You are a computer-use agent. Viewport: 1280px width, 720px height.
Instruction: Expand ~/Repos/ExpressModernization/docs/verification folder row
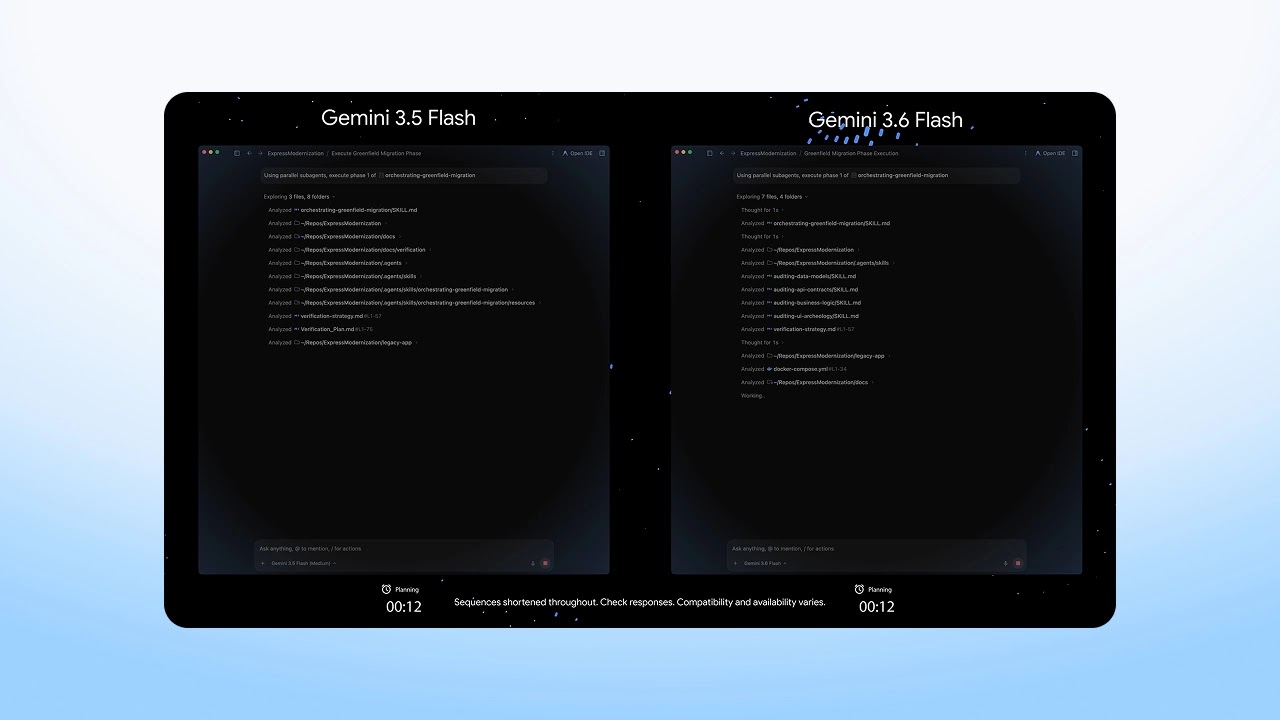coord(349,250)
